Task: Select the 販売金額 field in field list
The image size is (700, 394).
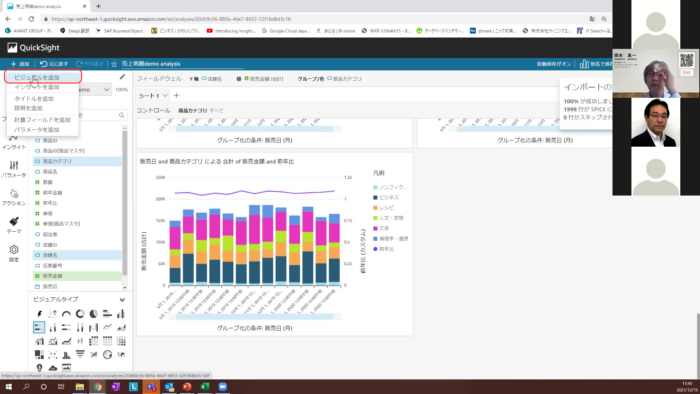Action: 77,276
